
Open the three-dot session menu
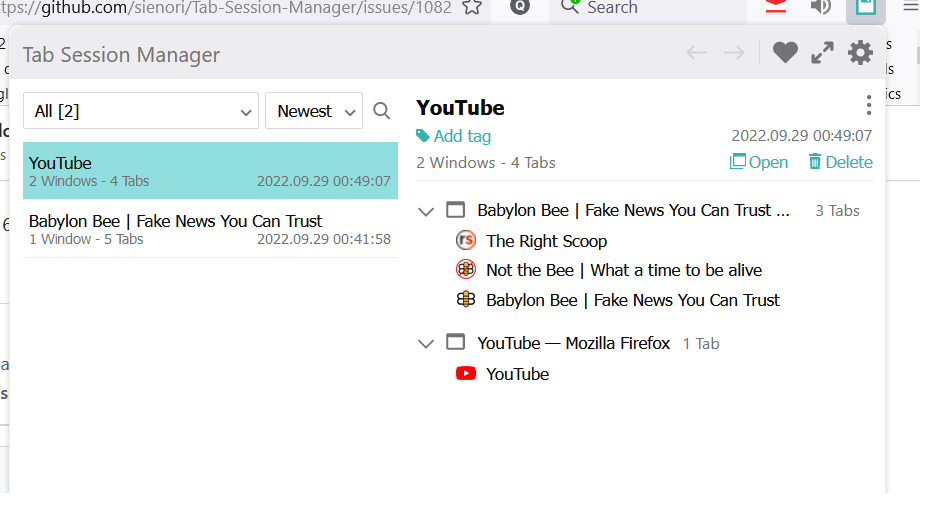[x=868, y=105]
